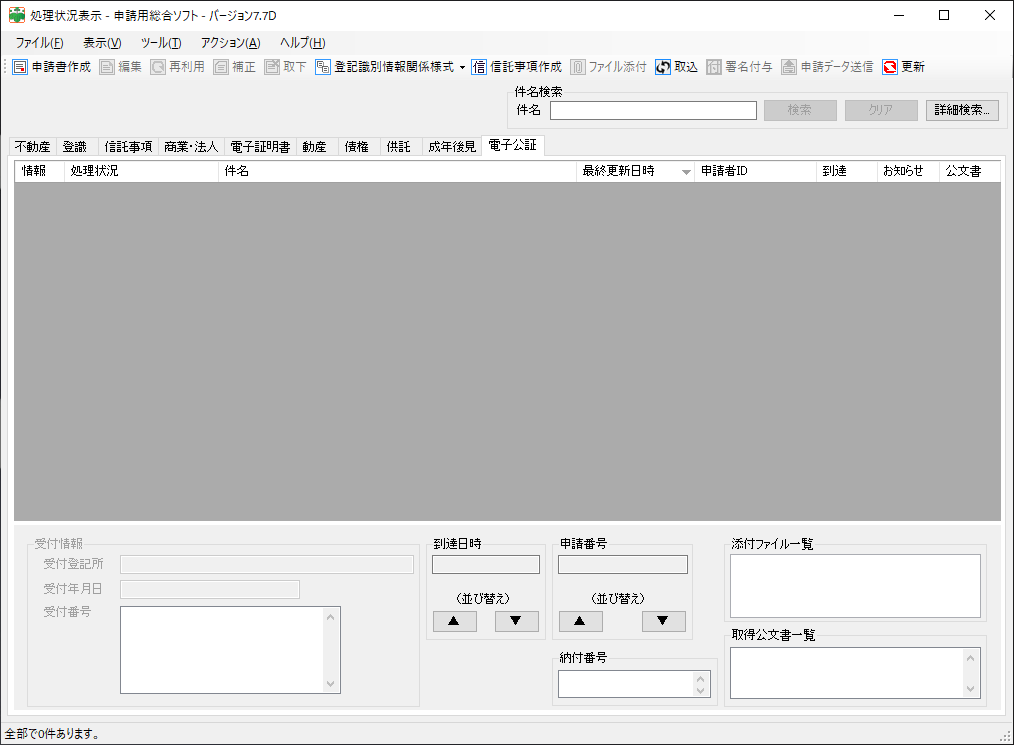Sort by 公文書 column header

click(x=969, y=171)
